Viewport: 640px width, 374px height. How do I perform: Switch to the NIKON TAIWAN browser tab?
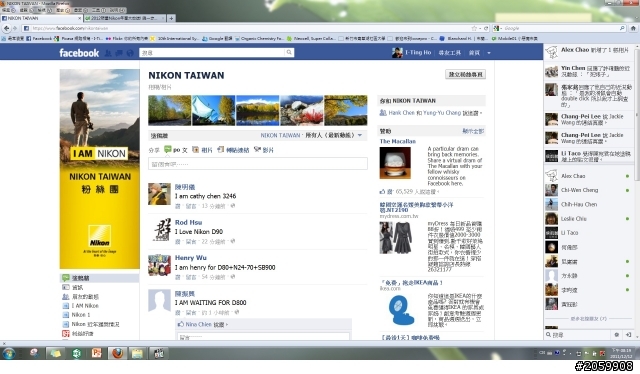(x=41, y=18)
